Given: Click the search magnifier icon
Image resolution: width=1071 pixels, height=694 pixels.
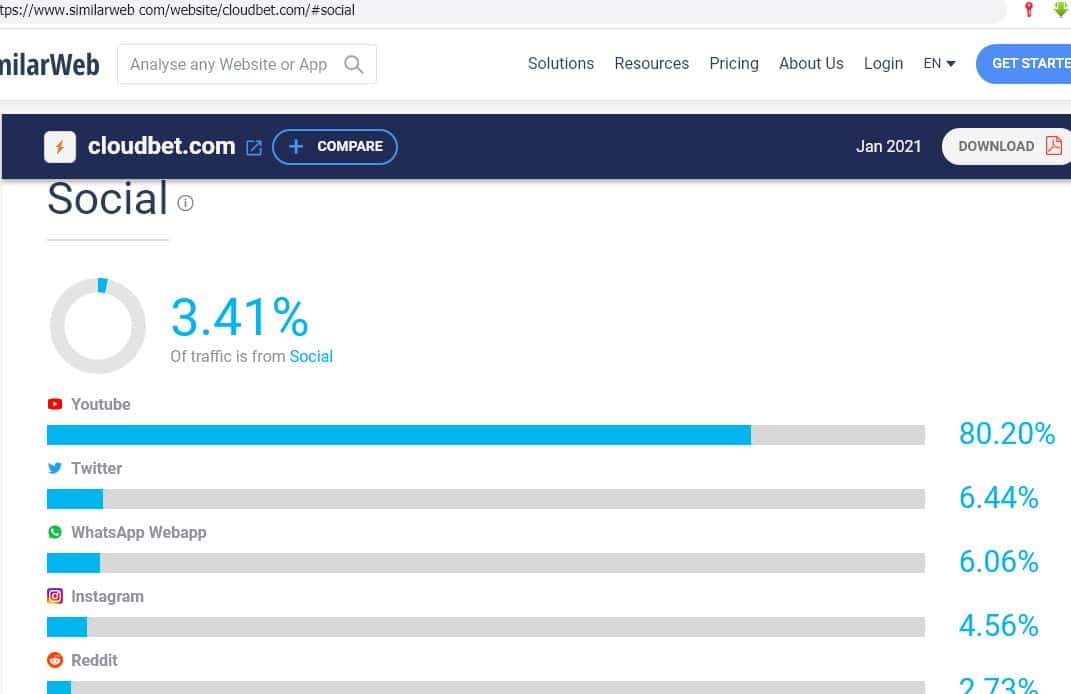Looking at the screenshot, I should coord(353,64).
